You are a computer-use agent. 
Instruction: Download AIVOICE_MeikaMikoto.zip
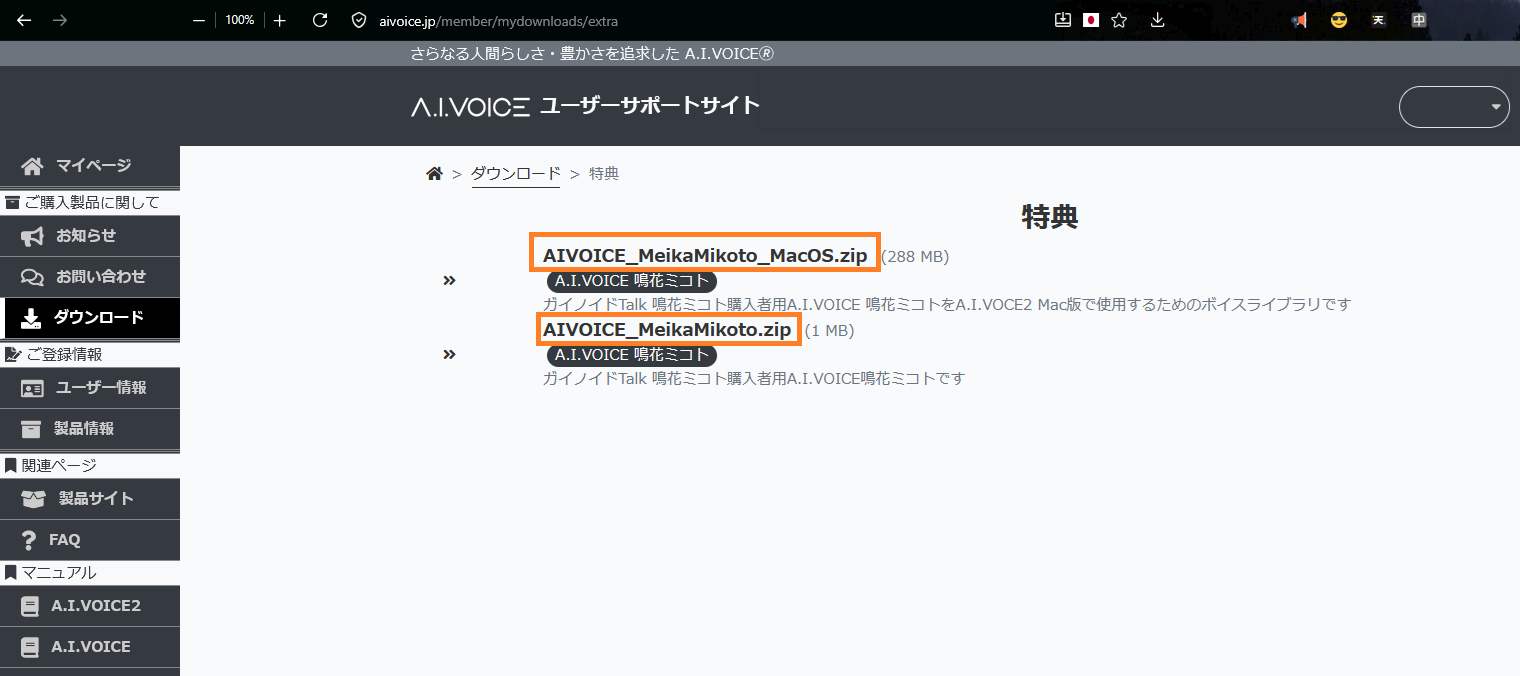pyautogui.click(x=667, y=329)
